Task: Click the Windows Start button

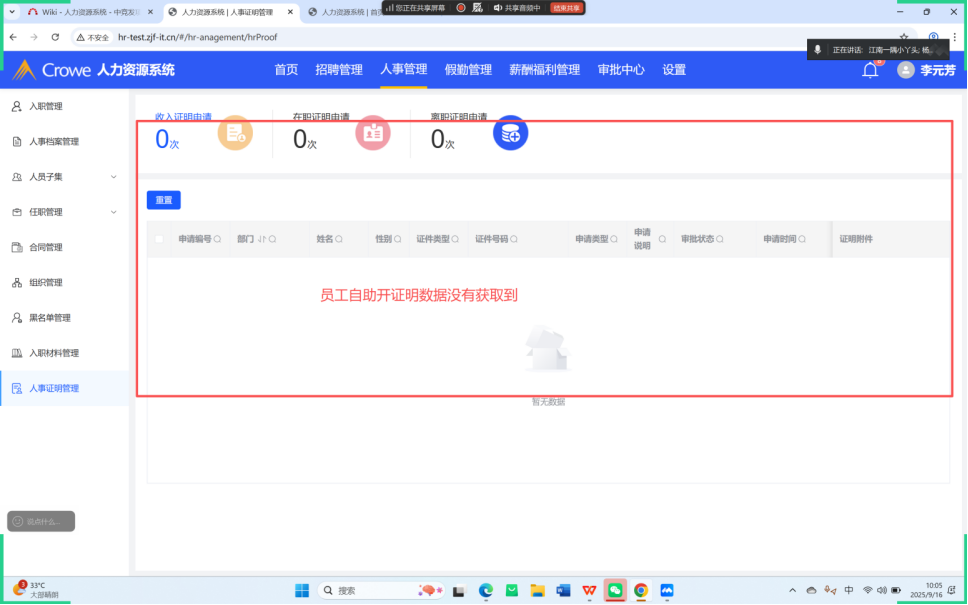Action: coord(302,590)
